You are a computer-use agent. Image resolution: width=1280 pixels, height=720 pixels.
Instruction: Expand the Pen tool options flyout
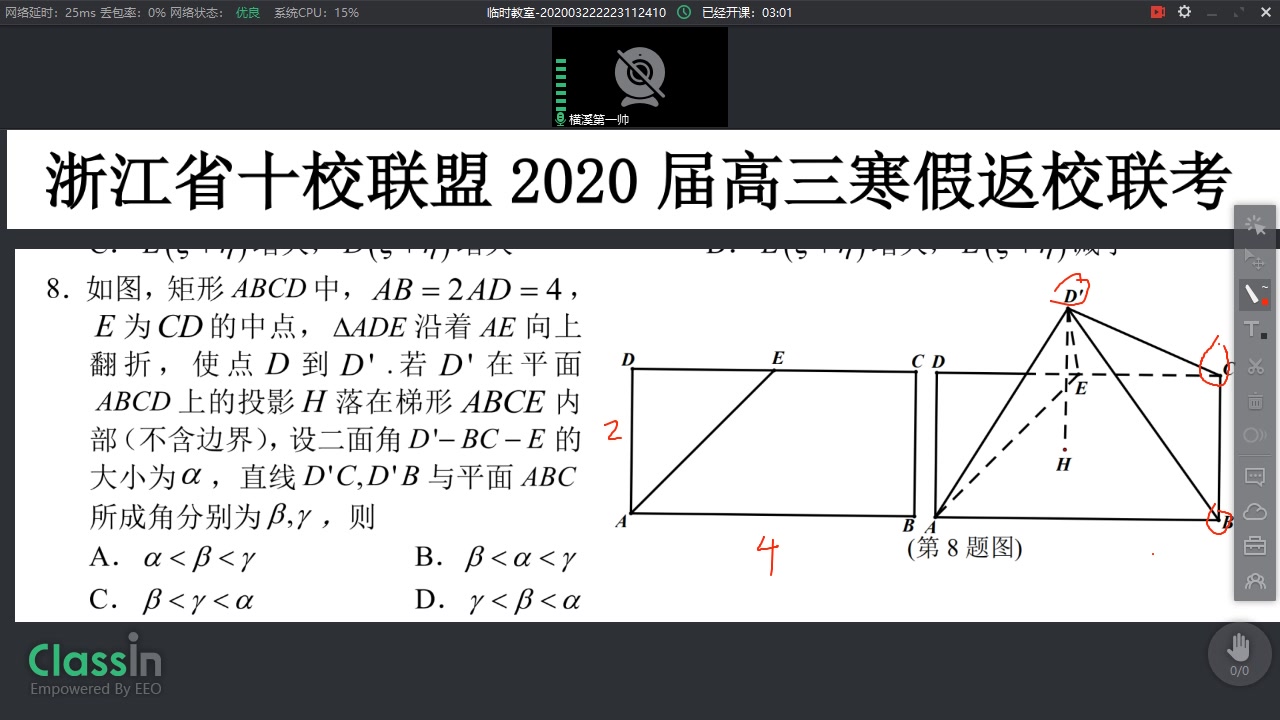pos(1266,288)
